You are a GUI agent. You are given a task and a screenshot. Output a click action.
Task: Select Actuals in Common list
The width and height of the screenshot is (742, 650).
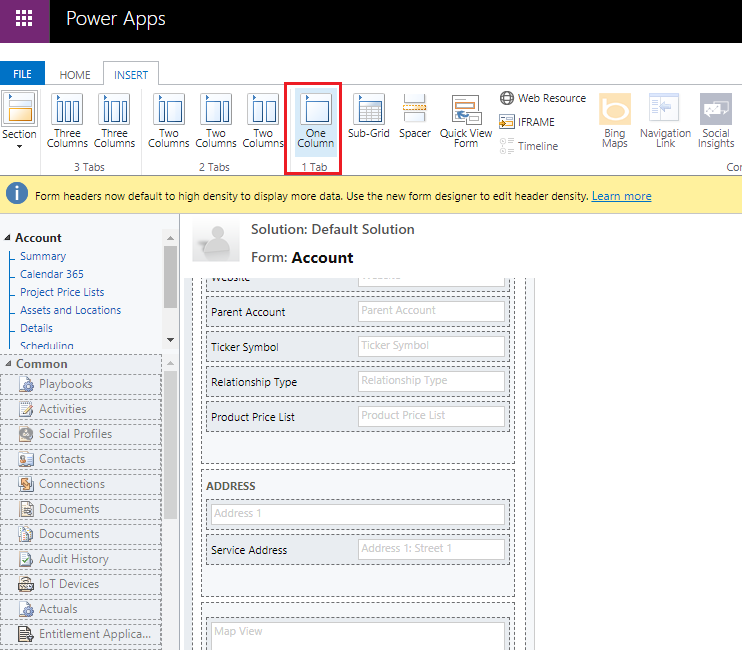tap(81, 609)
